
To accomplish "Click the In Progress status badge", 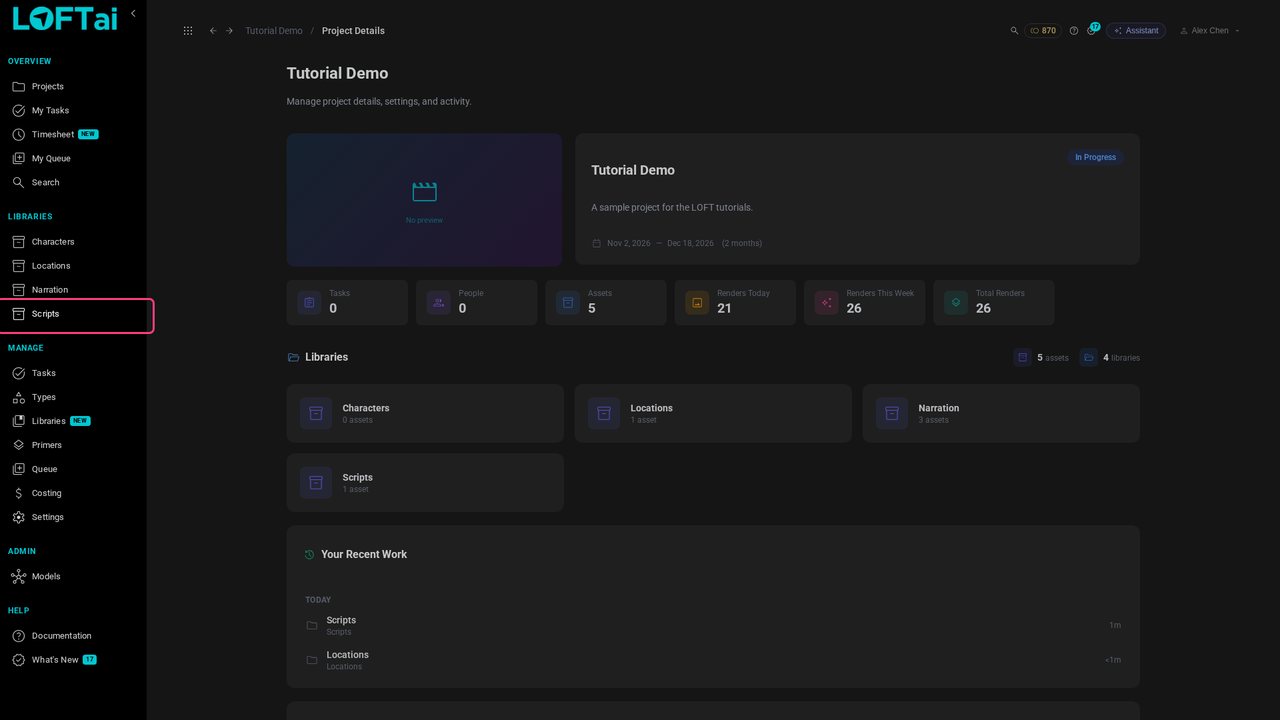I will pyautogui.click(x=1095, y=157).
